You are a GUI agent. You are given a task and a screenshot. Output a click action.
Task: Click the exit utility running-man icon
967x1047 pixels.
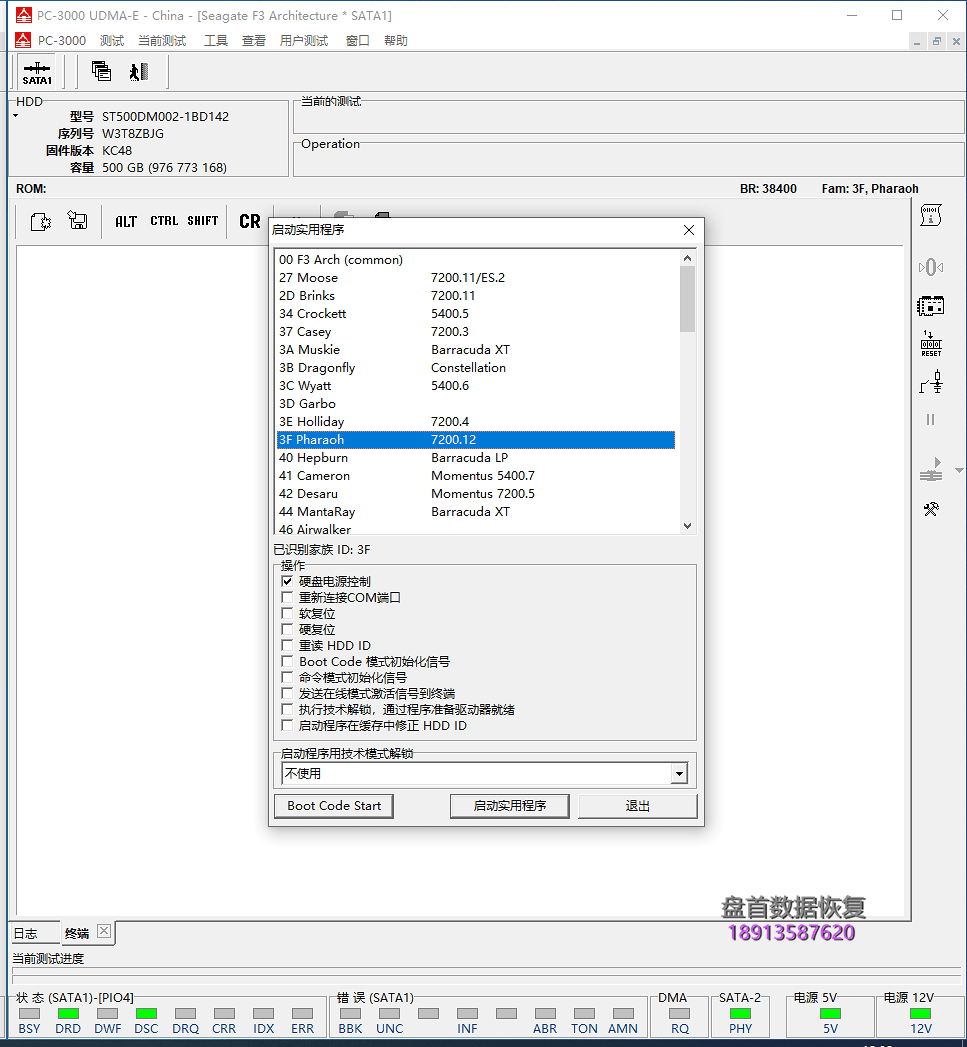click(x=139, y=71)
